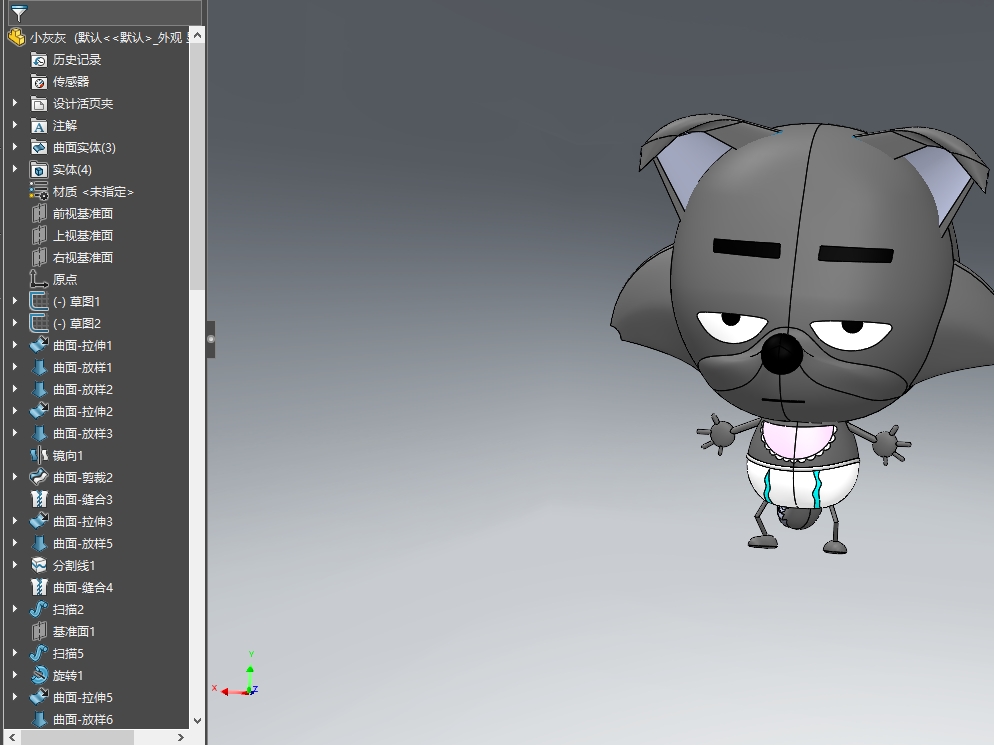The width and height of the screenshot is (994, 745).
Task: Select 曲面-放样3 in feature tree
Action: pyautogui.click(x=82, y=434)
